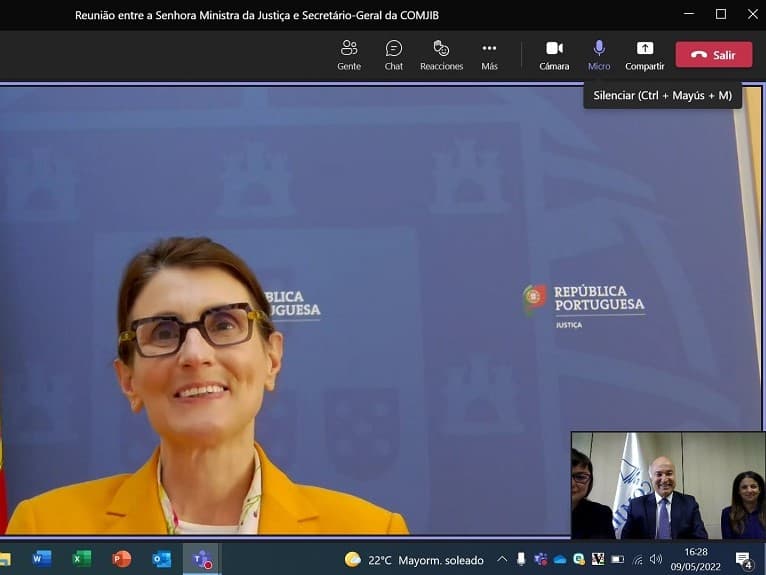
Task: Open the volume control in tray
Action: coord(656,559)
